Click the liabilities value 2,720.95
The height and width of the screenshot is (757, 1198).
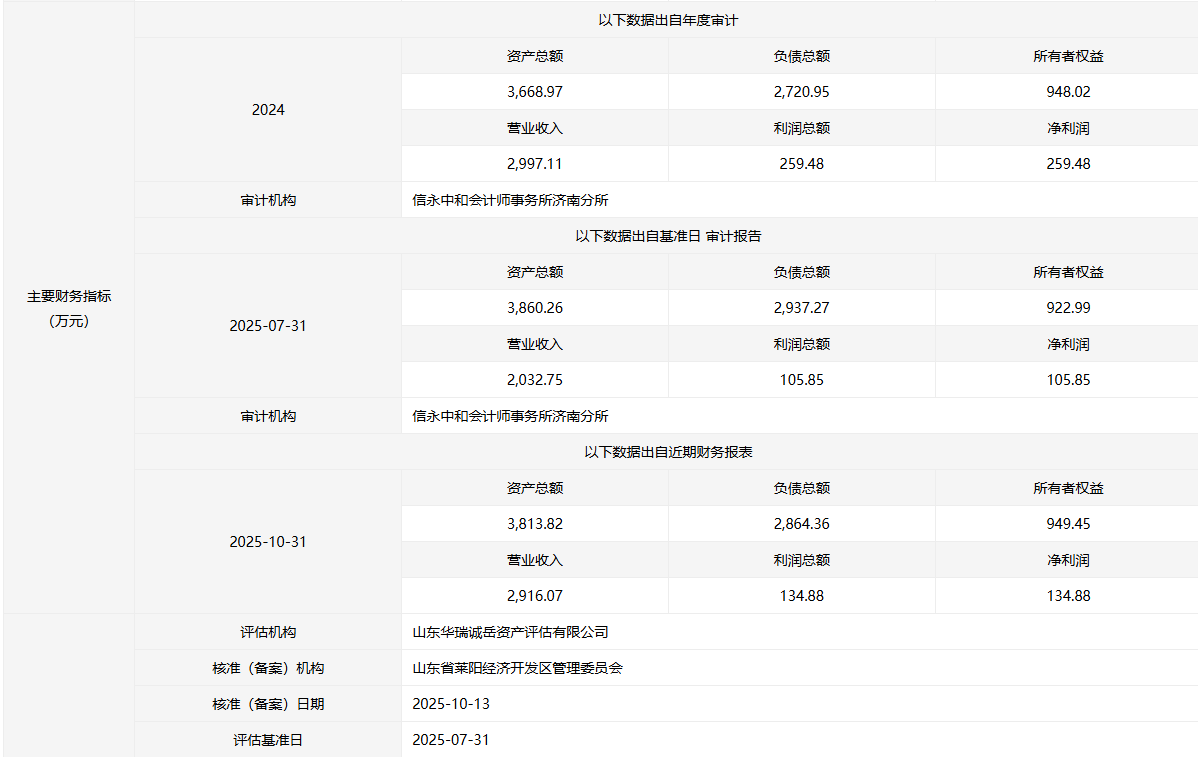coord(801,92)
